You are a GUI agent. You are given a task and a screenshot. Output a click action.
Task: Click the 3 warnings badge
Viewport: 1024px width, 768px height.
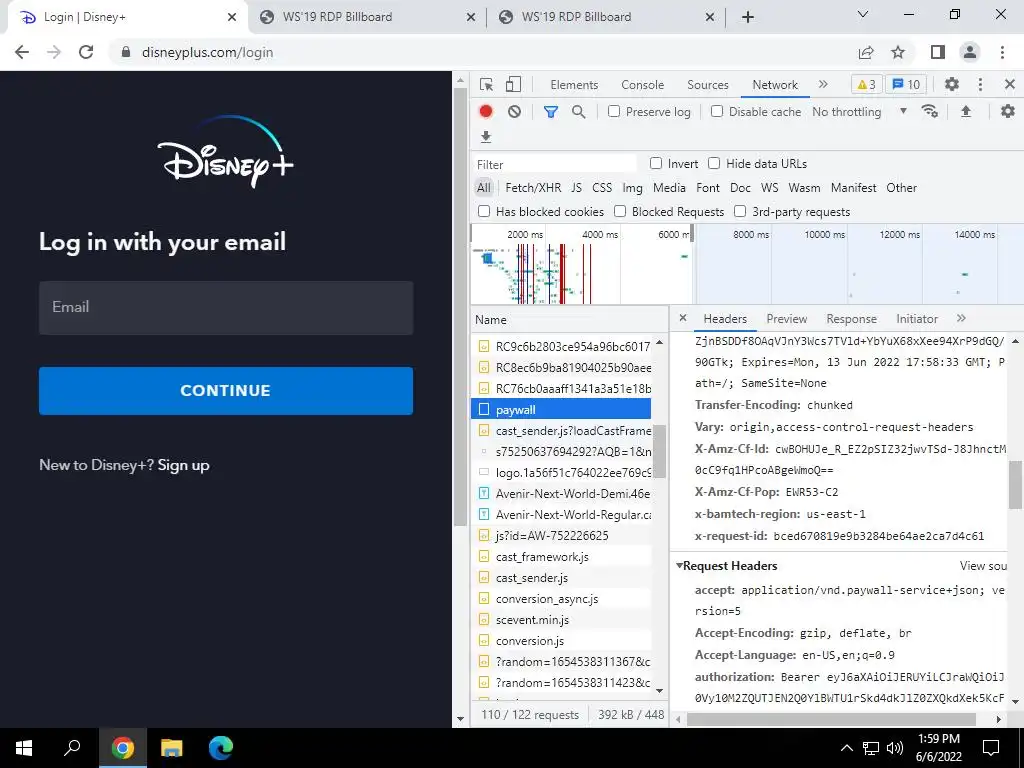tap(867, 84)
